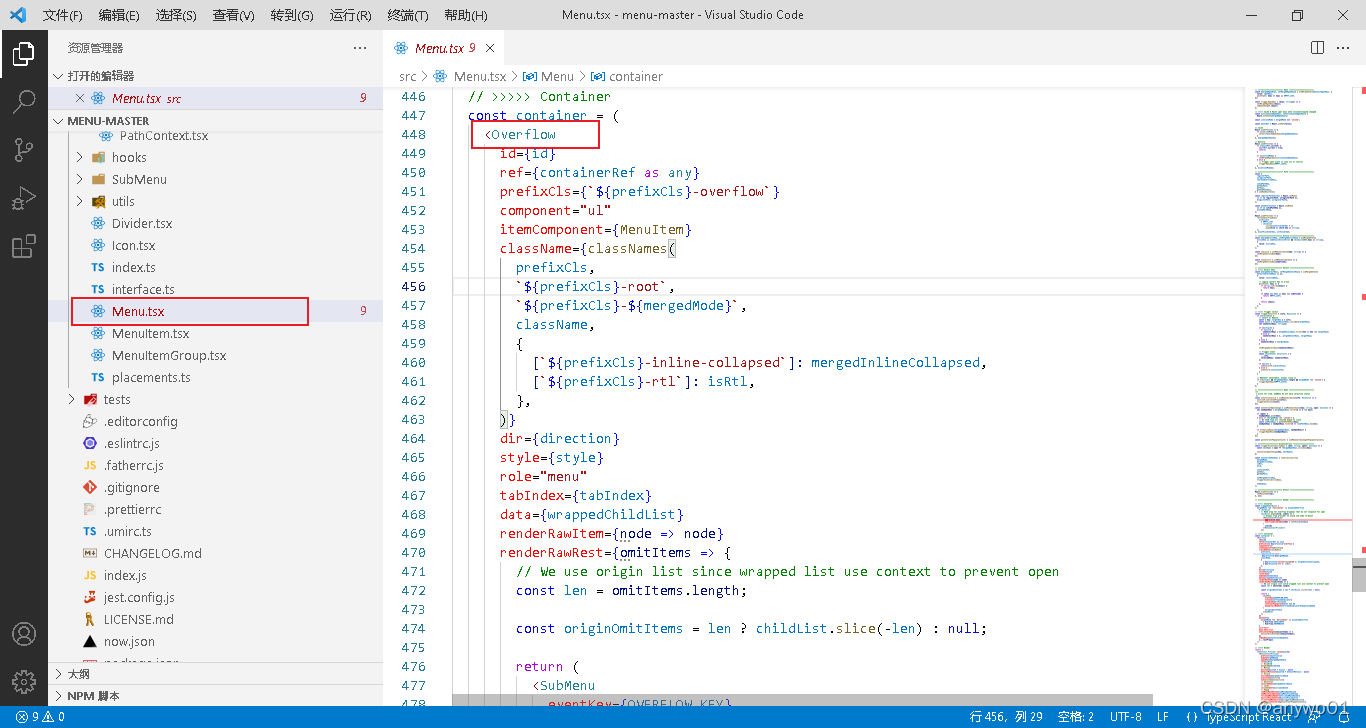Viewport: 1366px width, 728px height.
Task: Open Divider.tsx file
Action: [x=142, y=223]
